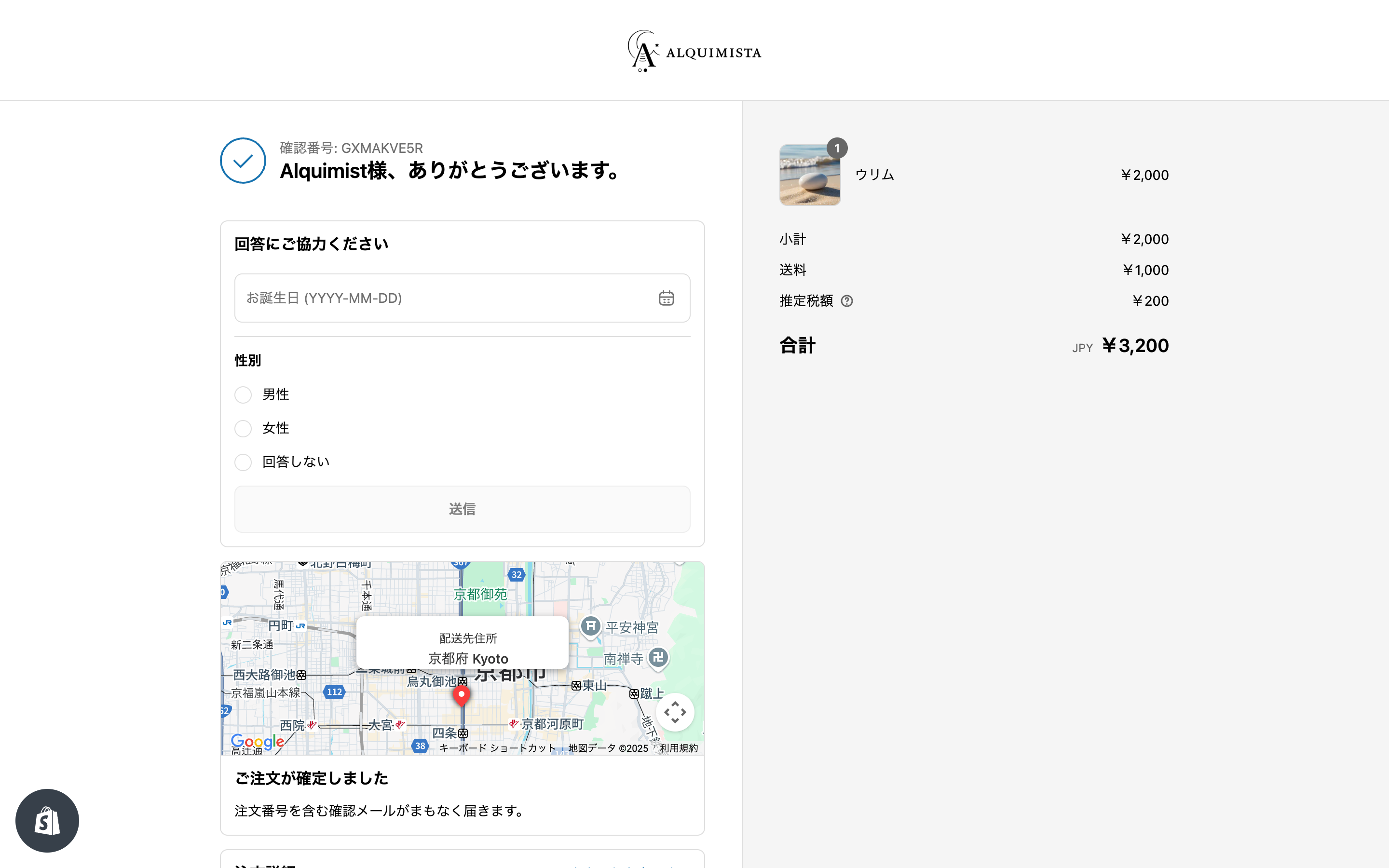Click the 京都御苑 label on map
Image resolution: width=1389 pixels, height=868 pixels.
(x=480, y=594)
